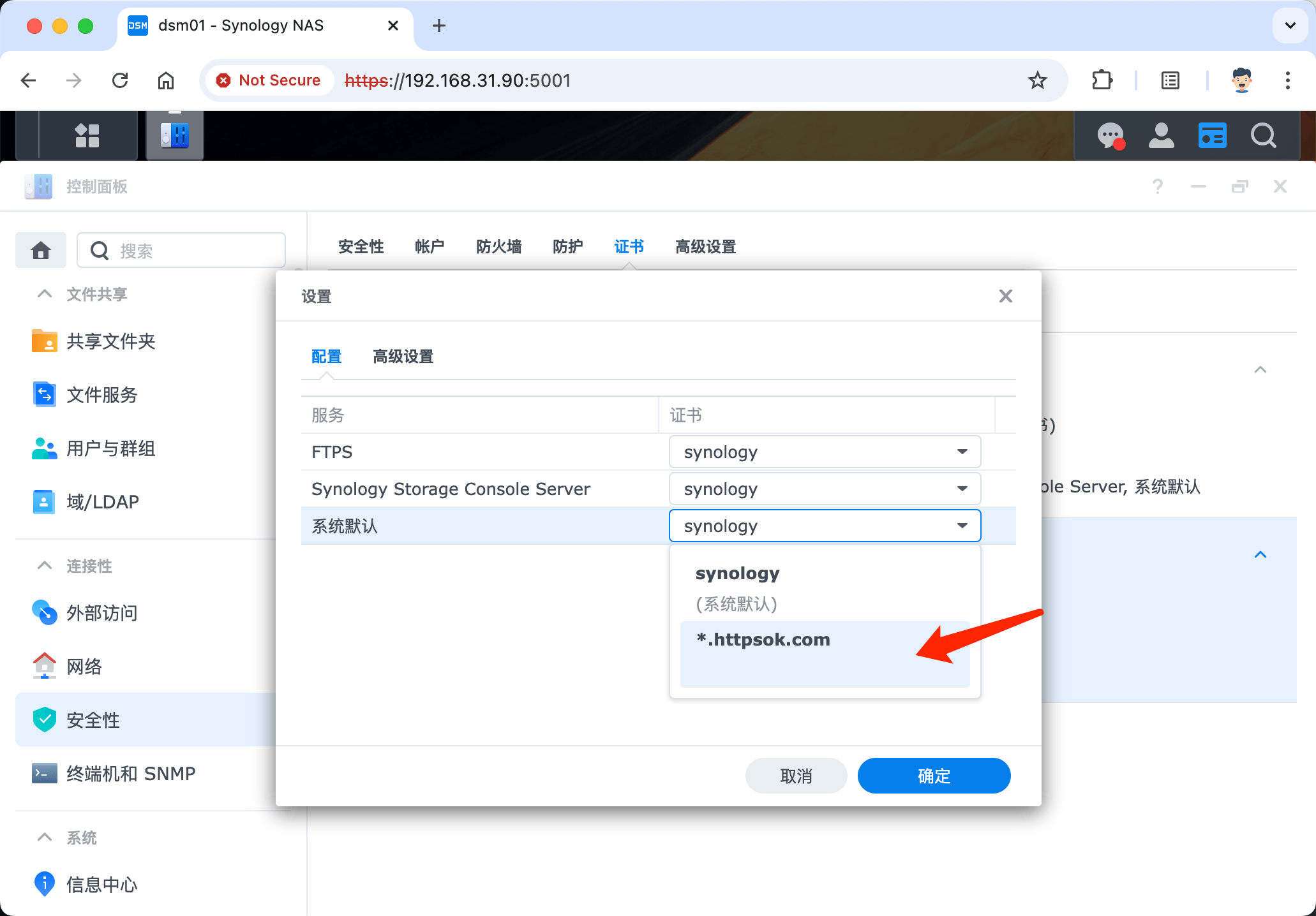1316x916 pixels.
Task: Switch to the 高级设置 tab in the dialog
Action: (403, 357)
